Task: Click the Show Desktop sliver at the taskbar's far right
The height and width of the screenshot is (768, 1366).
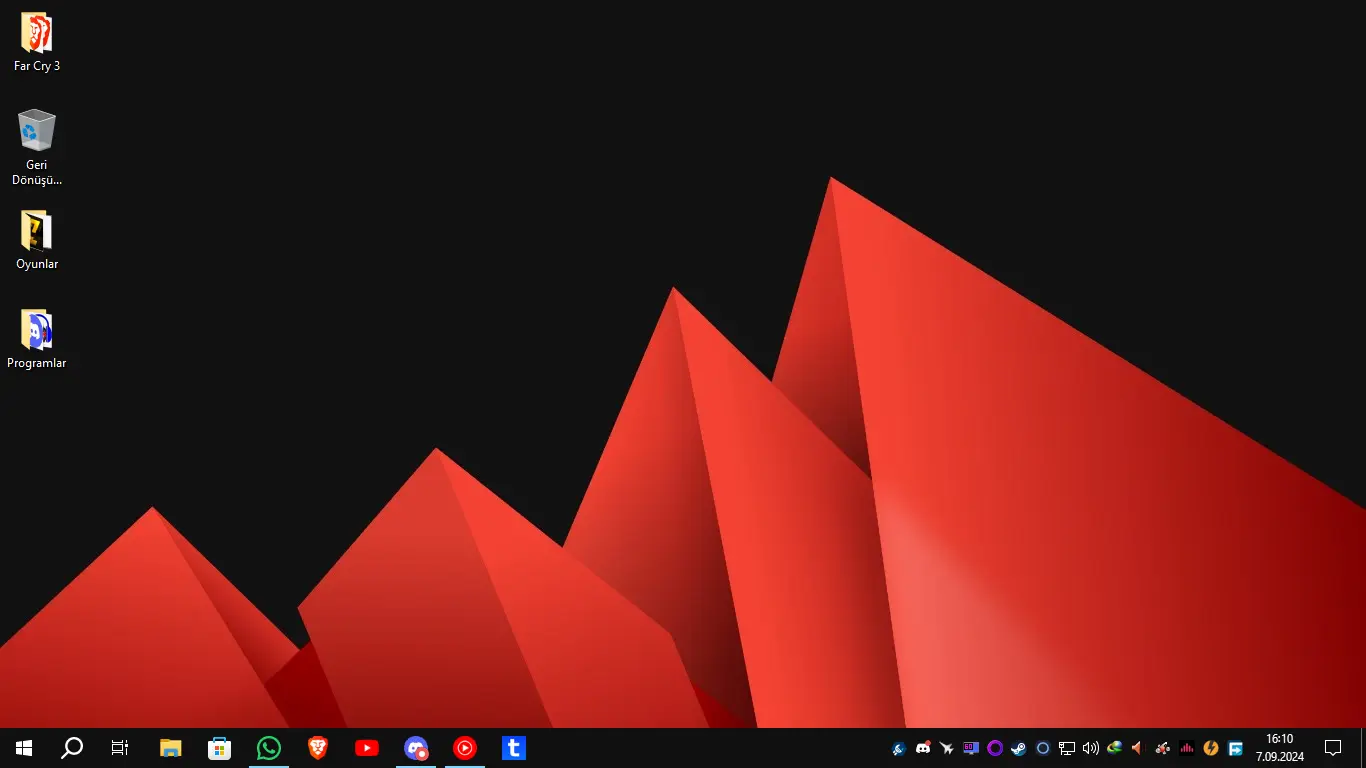Action: (x=1362, y=748)
